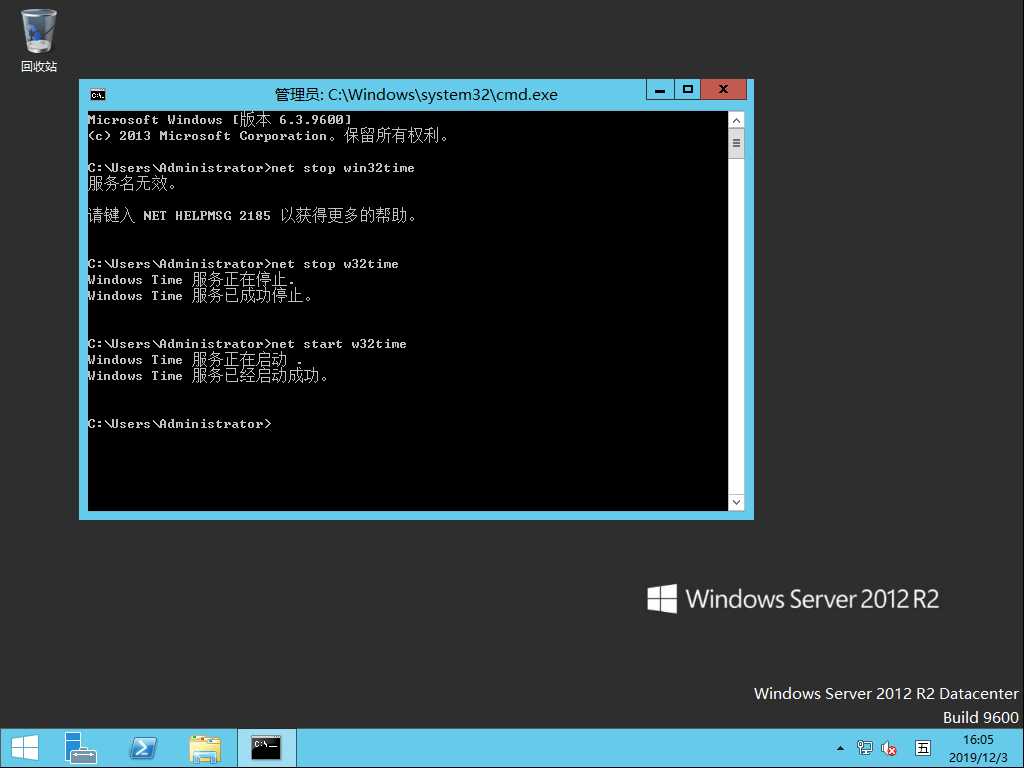The image size is (1024, 768).
Task: Click the 'Windows Time 服务正在启动' line
Action: 195,360
